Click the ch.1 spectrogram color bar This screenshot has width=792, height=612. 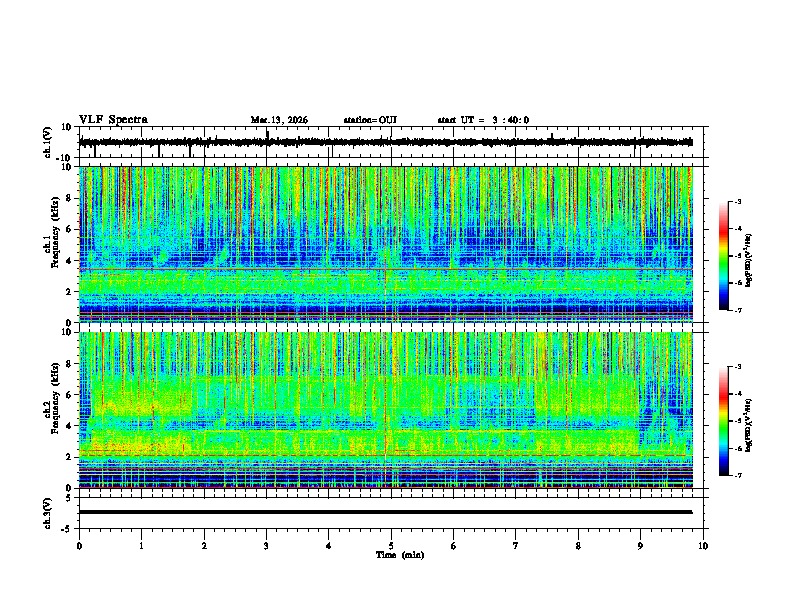click(724, 256)
